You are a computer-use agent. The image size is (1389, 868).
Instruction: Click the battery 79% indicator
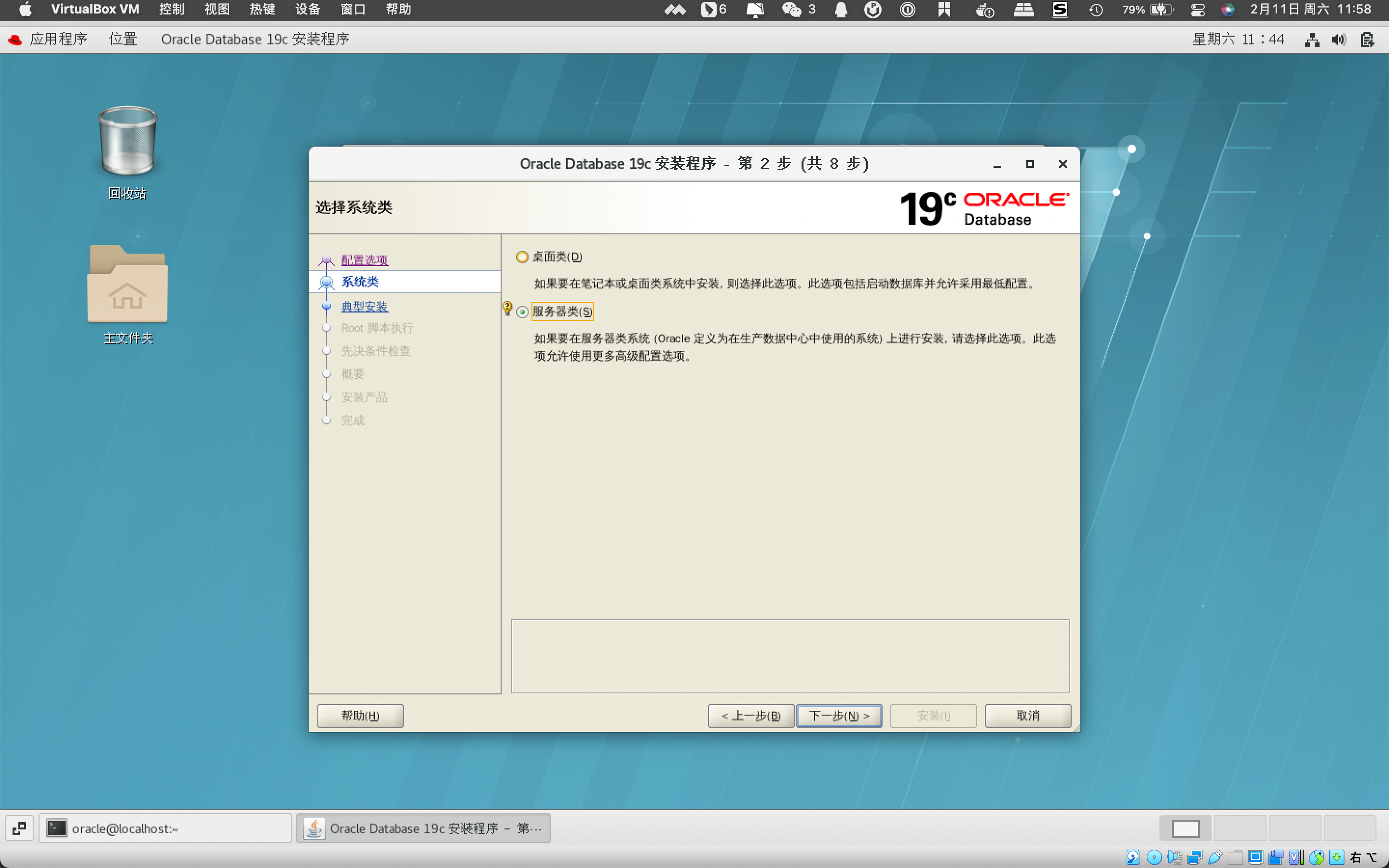[1147, 9]
